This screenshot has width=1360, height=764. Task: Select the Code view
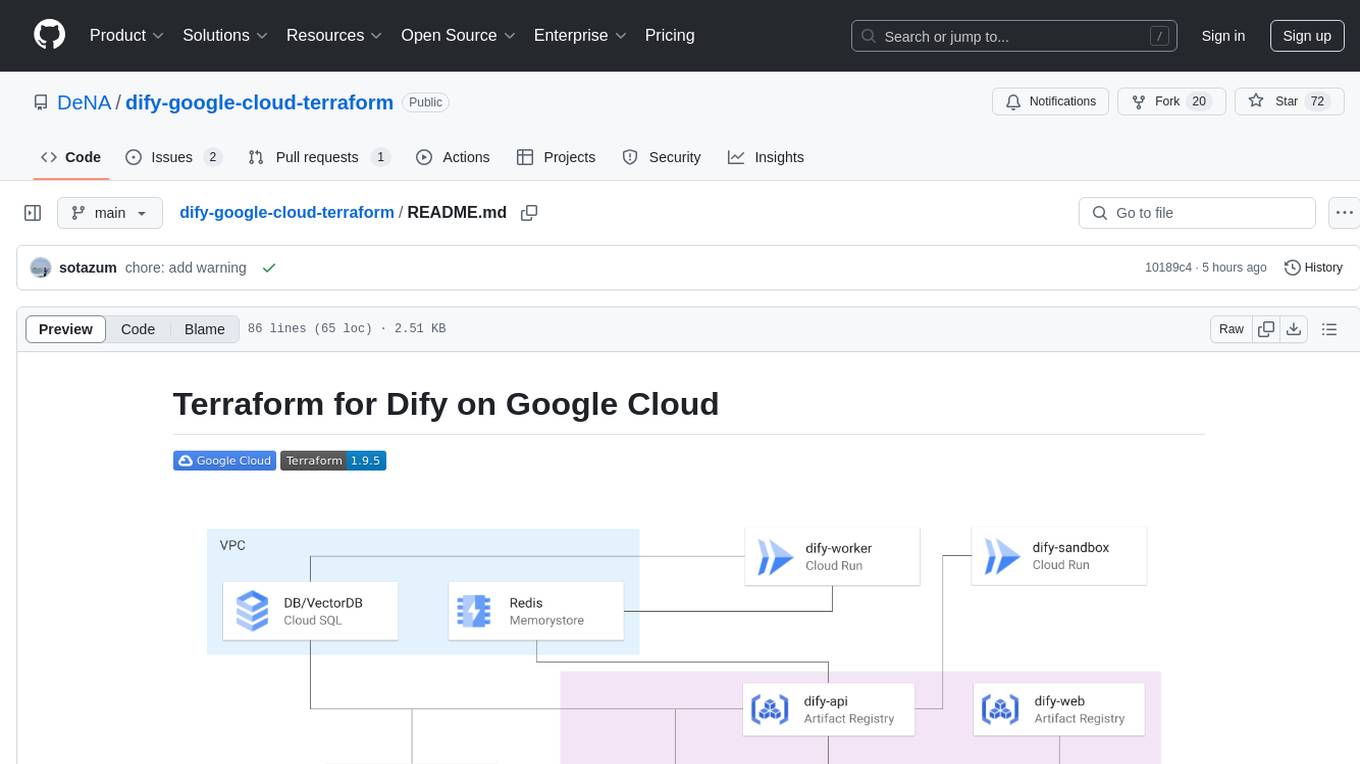[x=138, y=329]
